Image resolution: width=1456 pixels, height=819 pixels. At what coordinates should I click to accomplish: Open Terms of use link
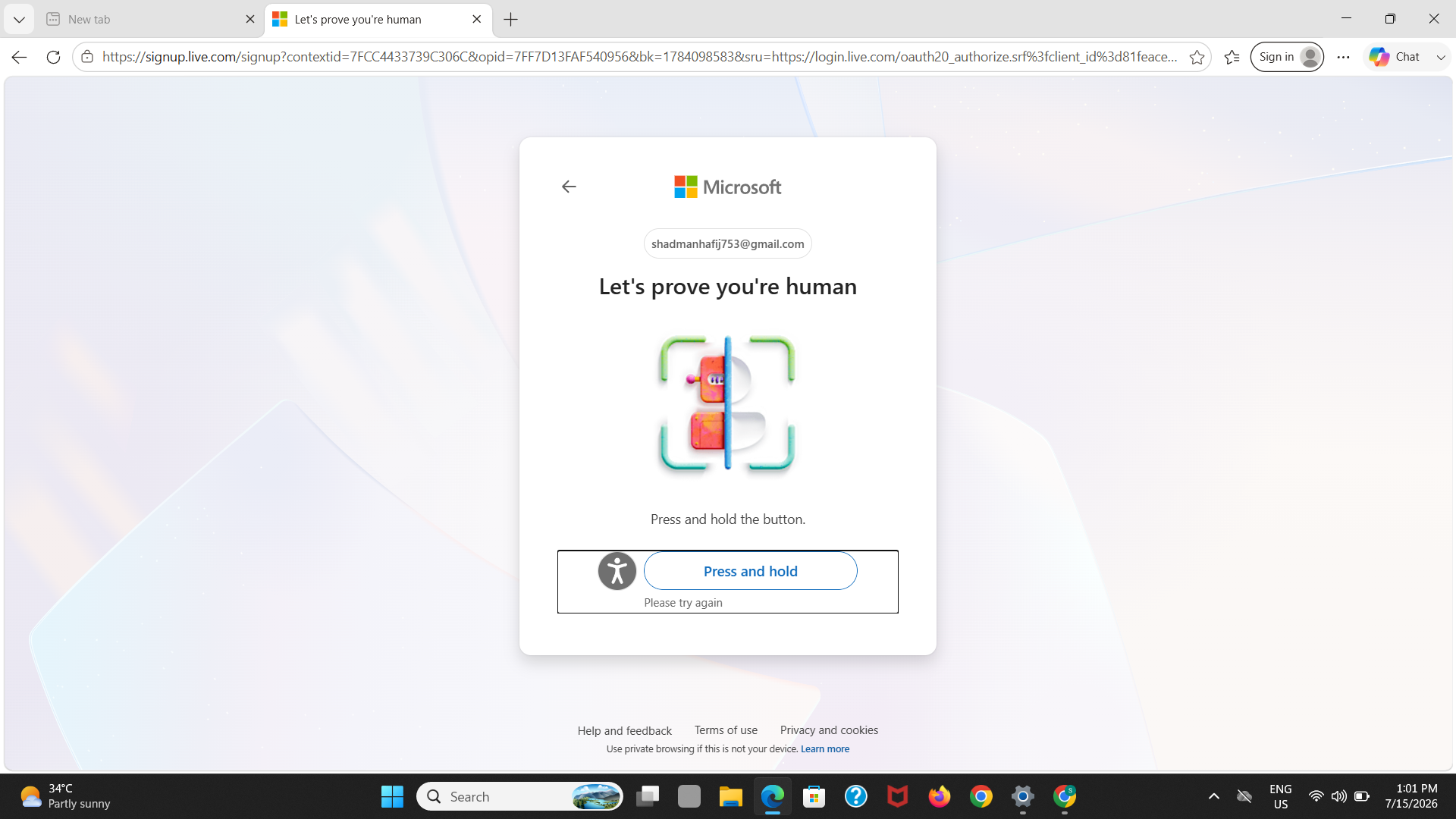tap(726, 730)
